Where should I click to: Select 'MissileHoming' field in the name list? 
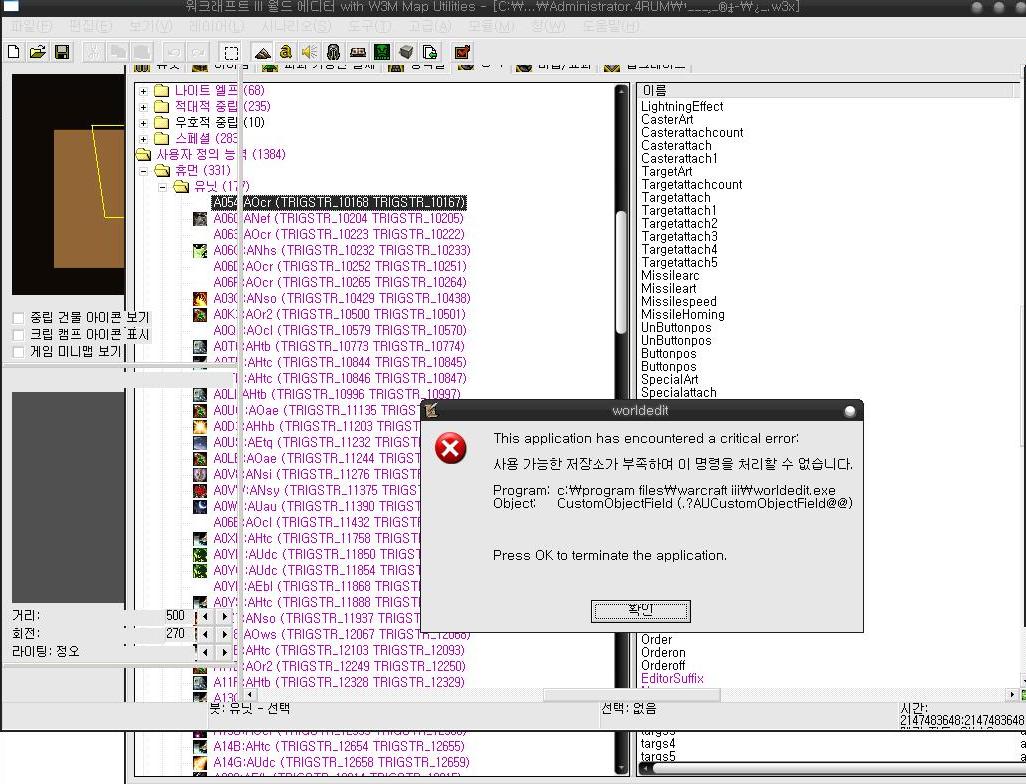[682, 315]
